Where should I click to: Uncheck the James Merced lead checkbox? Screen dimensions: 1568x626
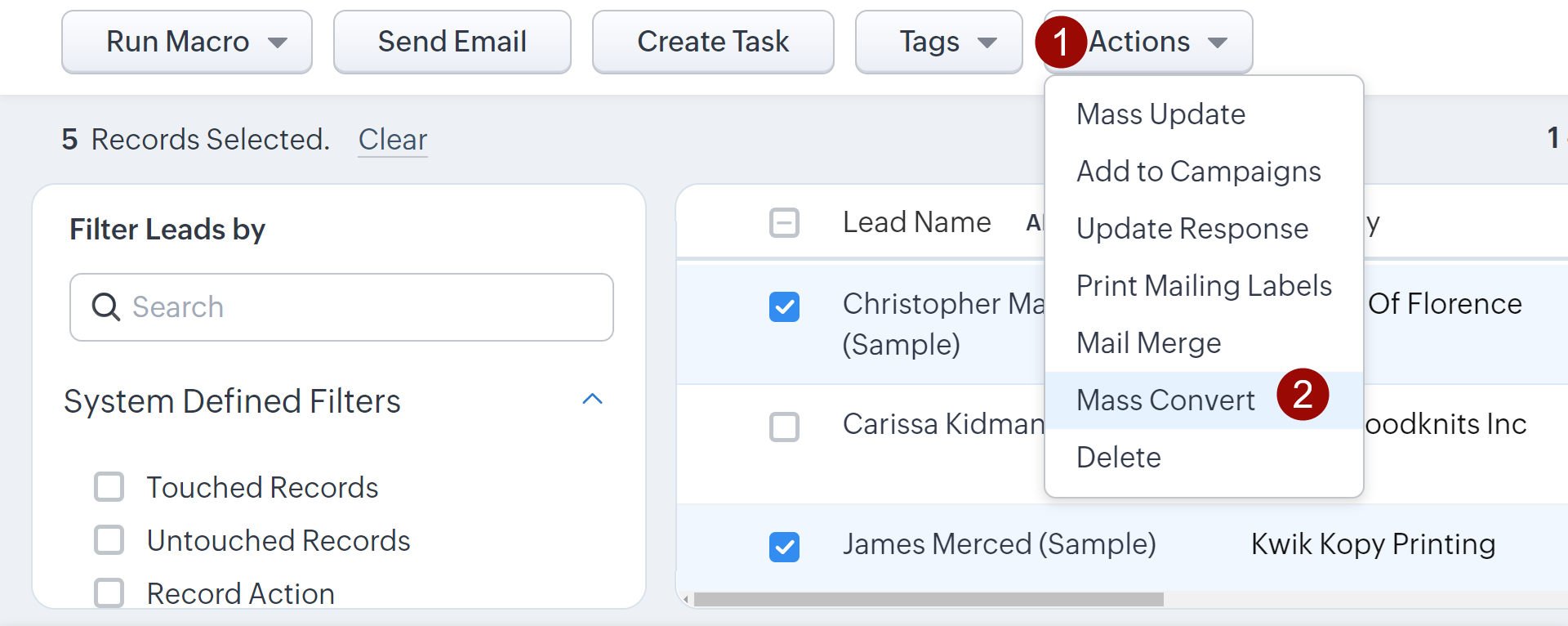click(784, 547)
